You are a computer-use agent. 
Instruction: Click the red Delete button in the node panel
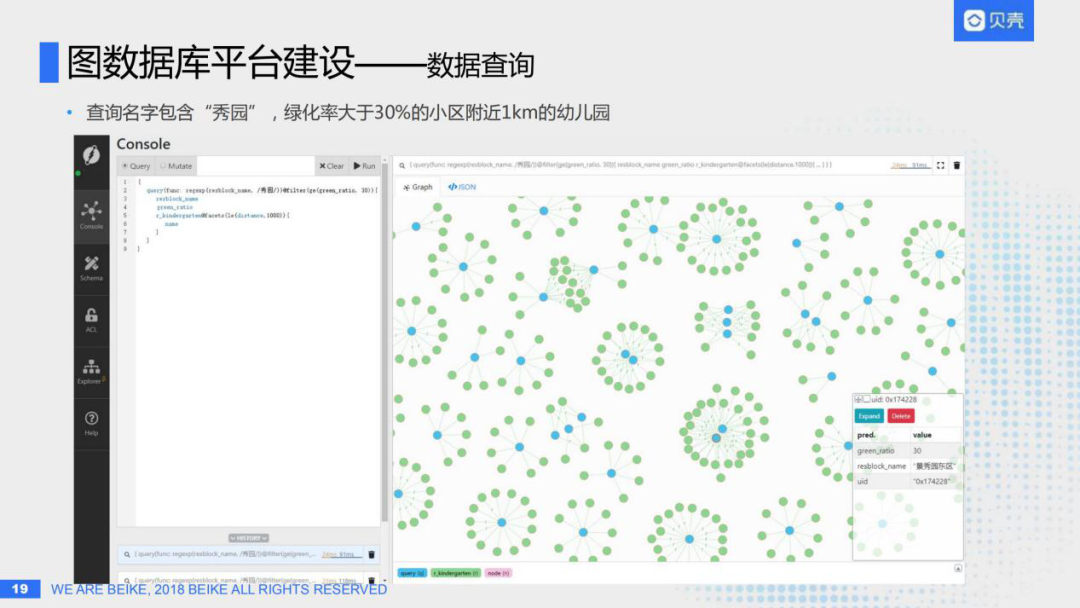(901, 416)
